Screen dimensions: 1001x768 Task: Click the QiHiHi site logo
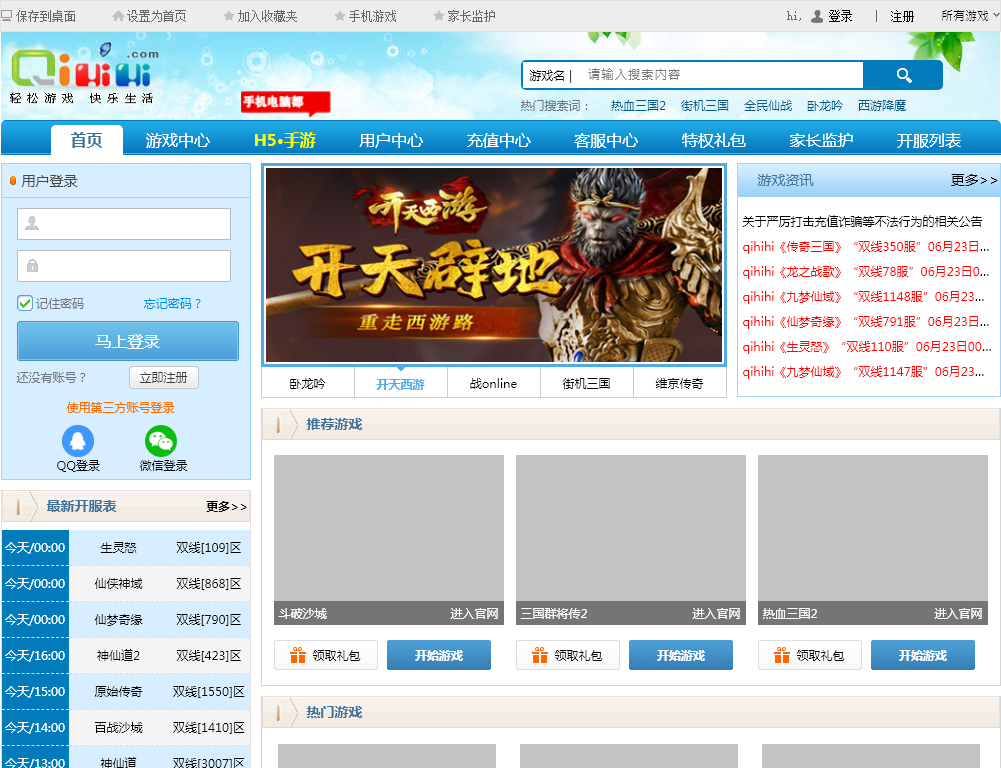[x=84, y=74]
